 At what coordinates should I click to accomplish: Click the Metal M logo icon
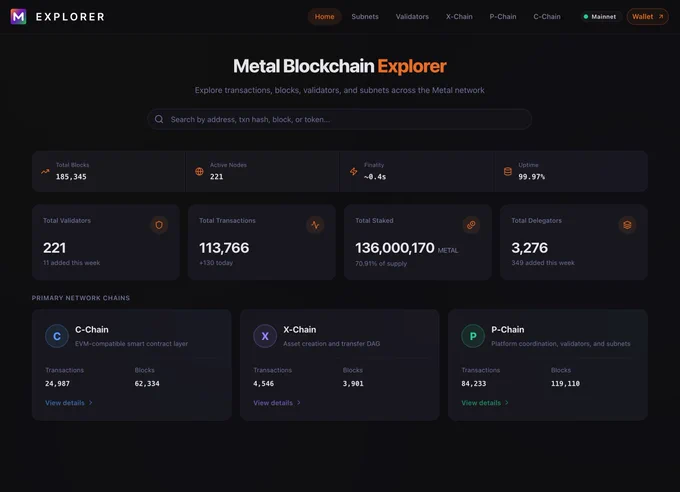(18, 16)
